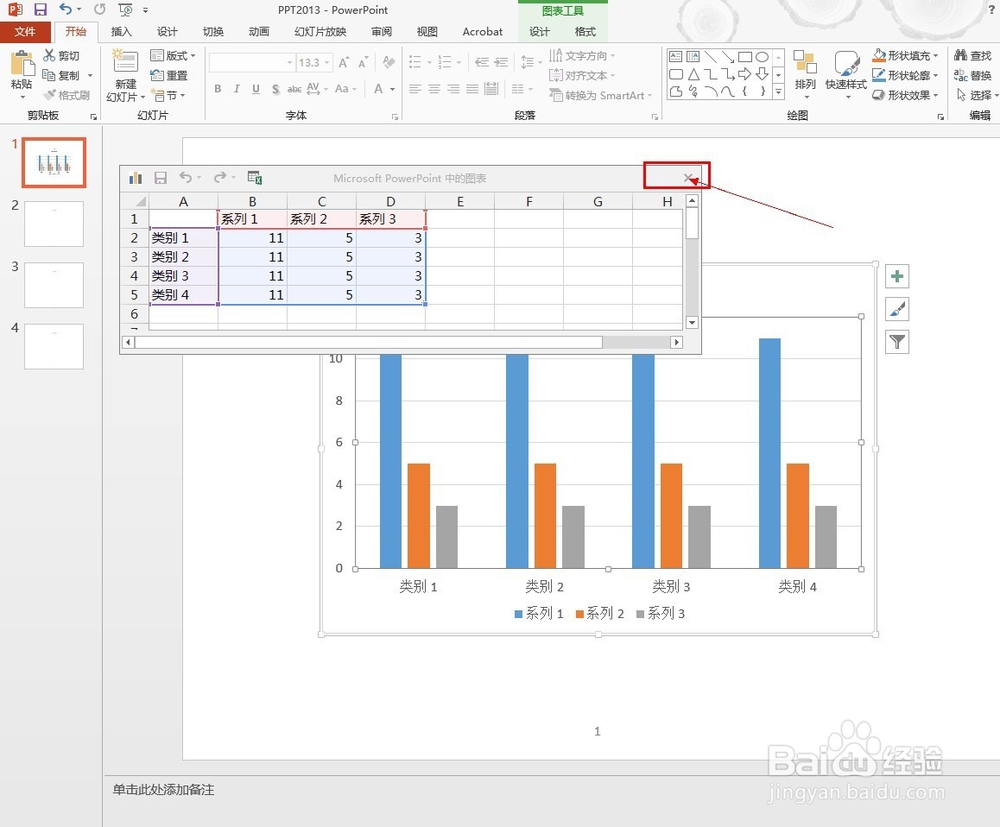This screenshot has height=827, width=1000.
Task: Open the font name combo box
Action: point(251,62)
